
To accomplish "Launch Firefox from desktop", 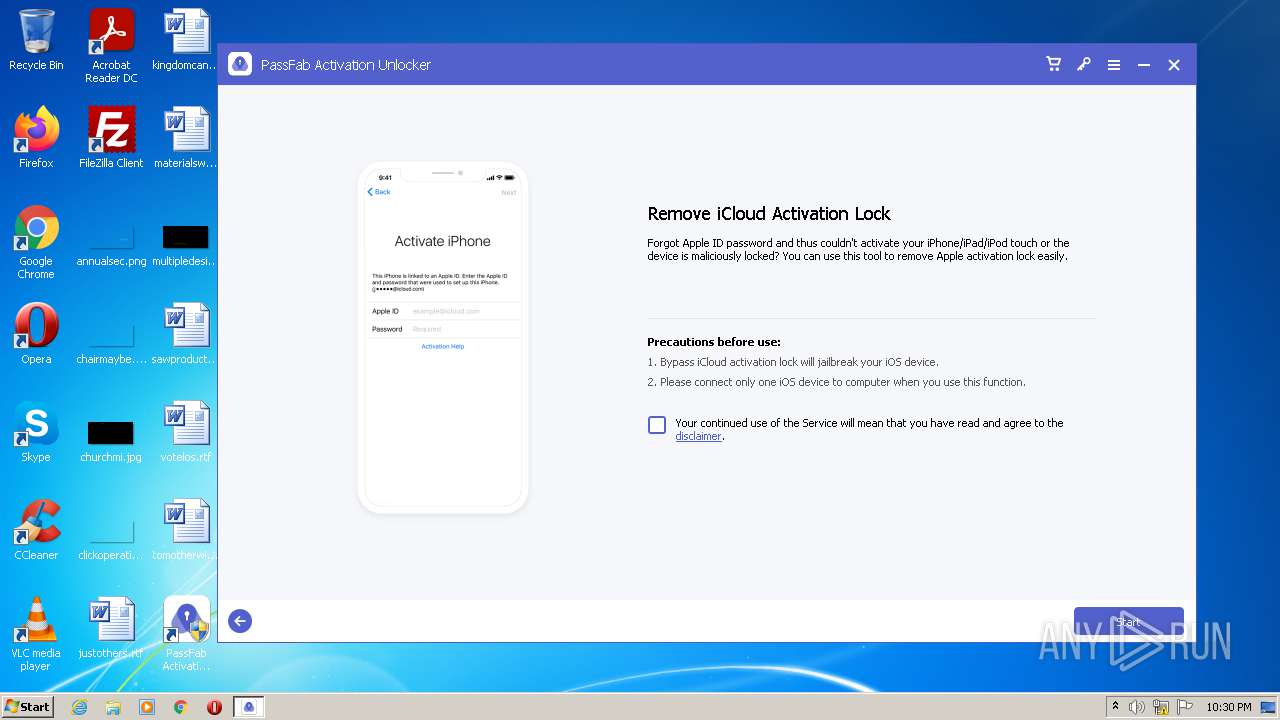I will click(x=36, y=138).
